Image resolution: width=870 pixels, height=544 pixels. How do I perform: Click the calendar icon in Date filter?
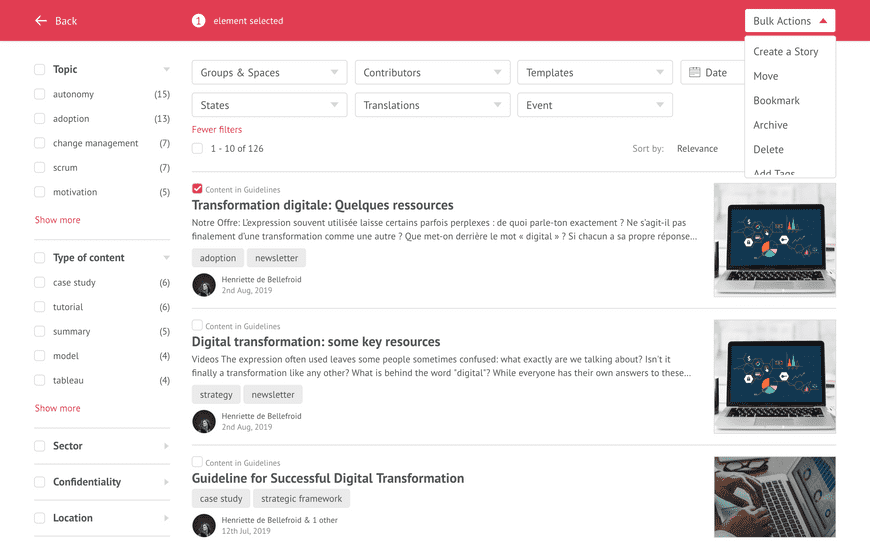[x=694, y=72]
